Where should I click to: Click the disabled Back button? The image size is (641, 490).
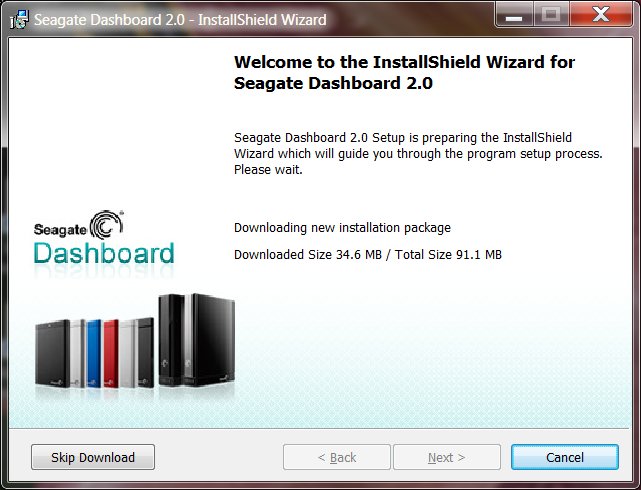(x=337, y=457)
